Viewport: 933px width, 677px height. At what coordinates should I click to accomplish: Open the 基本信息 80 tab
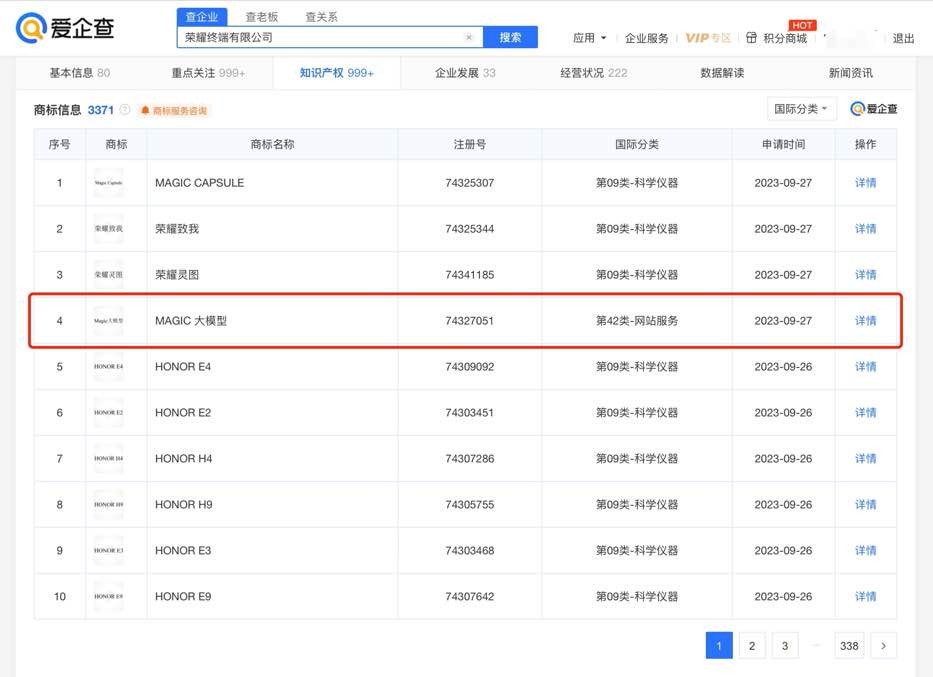pyautogui.click(x=80, y=73)
